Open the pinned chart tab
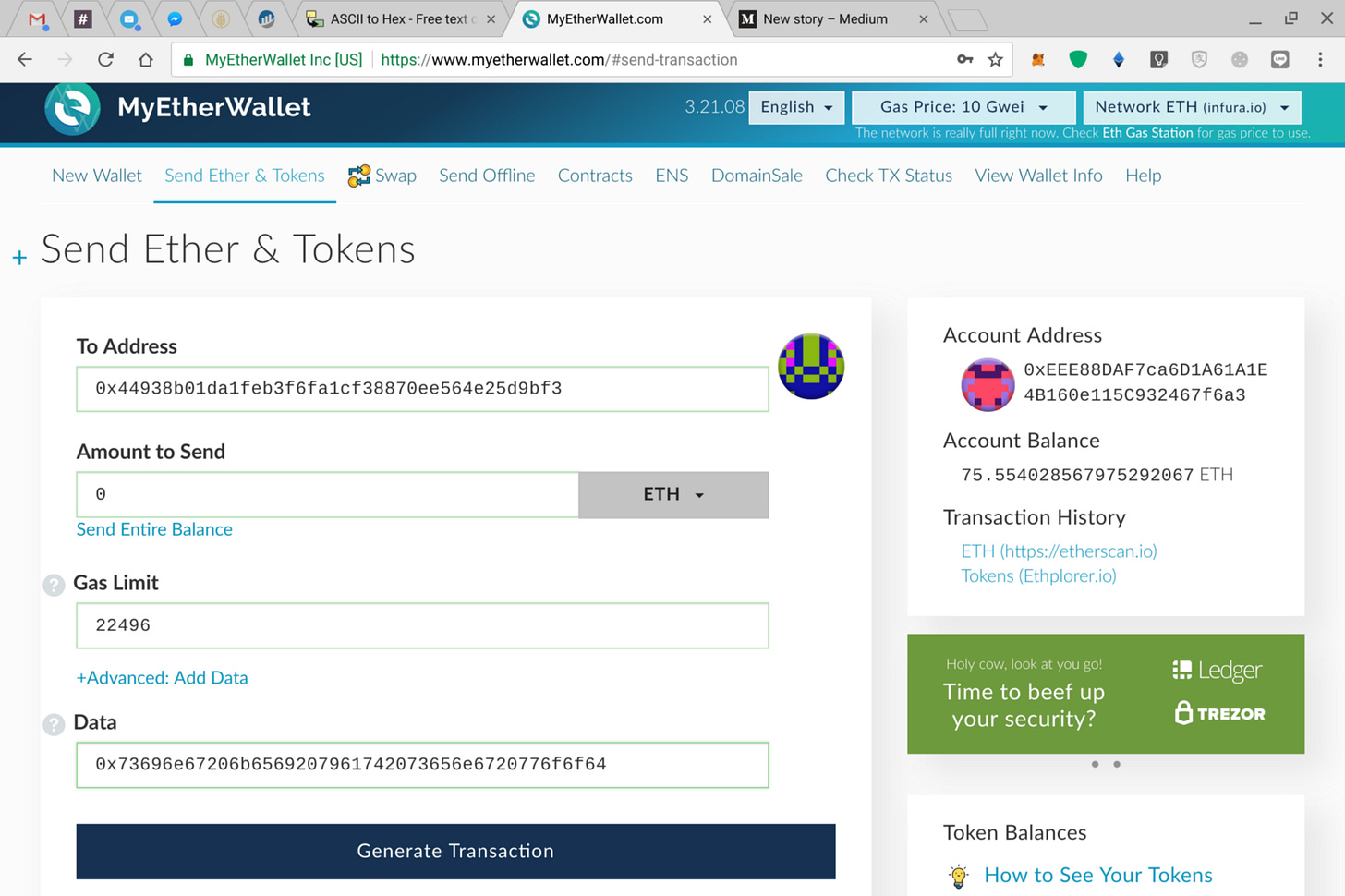Screen dimensions: 1345x896 [x=266, y=18]
